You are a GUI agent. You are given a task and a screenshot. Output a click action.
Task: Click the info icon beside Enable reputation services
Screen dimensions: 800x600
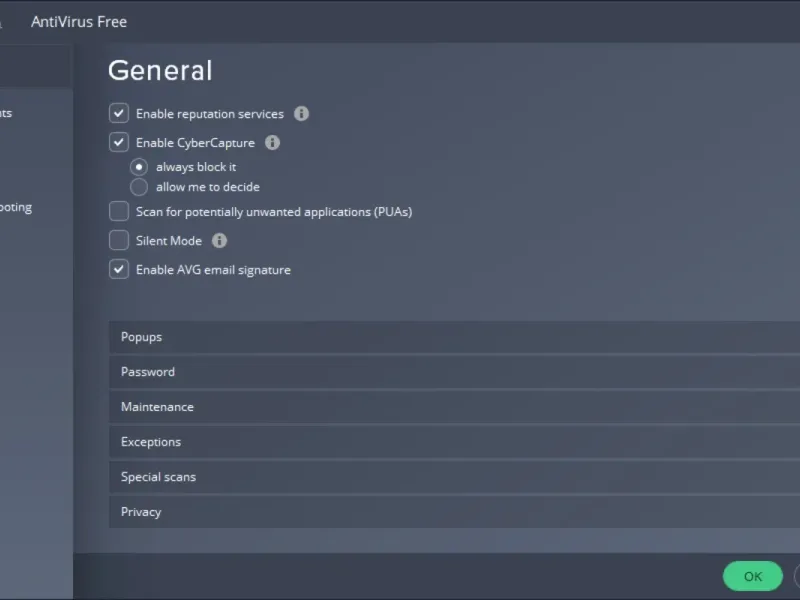click(301, 114)
